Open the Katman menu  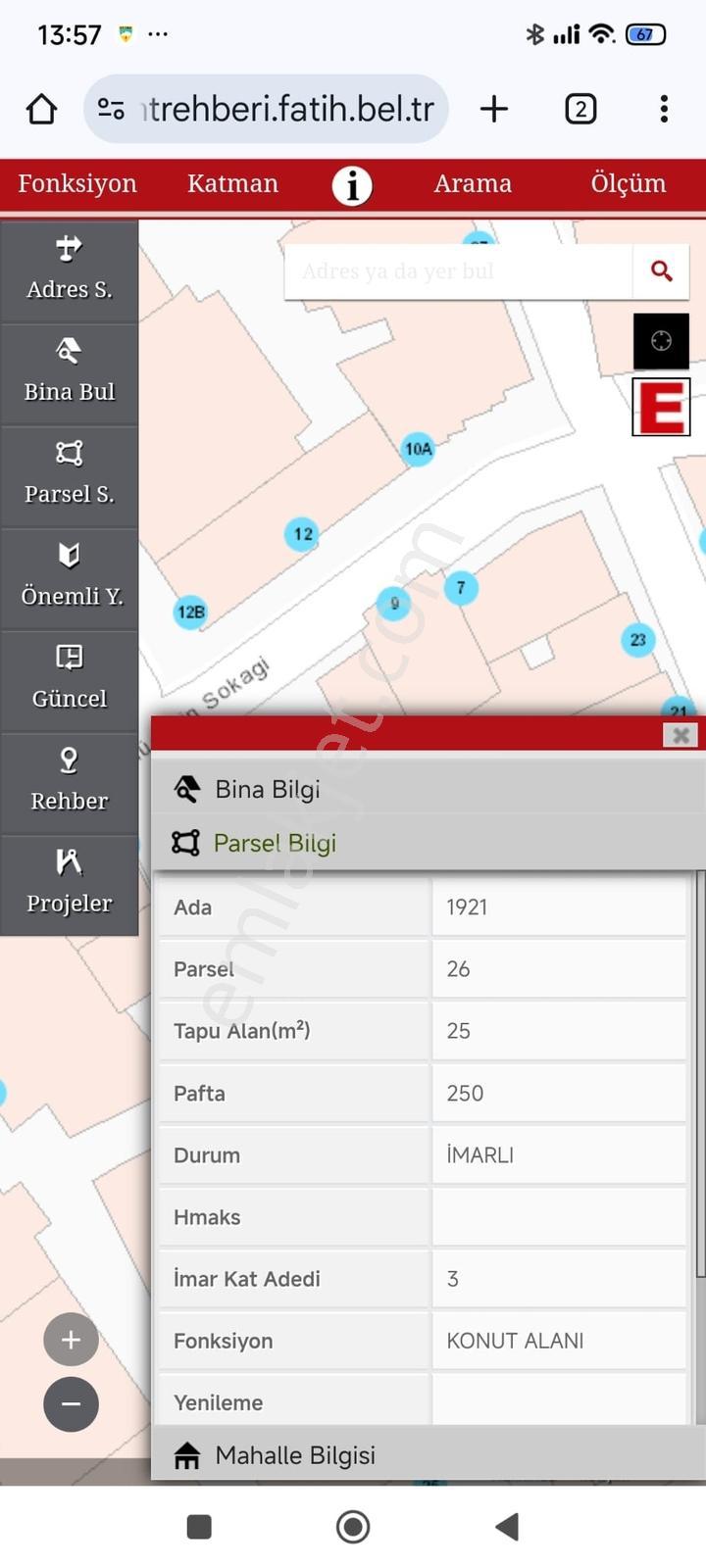[232, 183]
